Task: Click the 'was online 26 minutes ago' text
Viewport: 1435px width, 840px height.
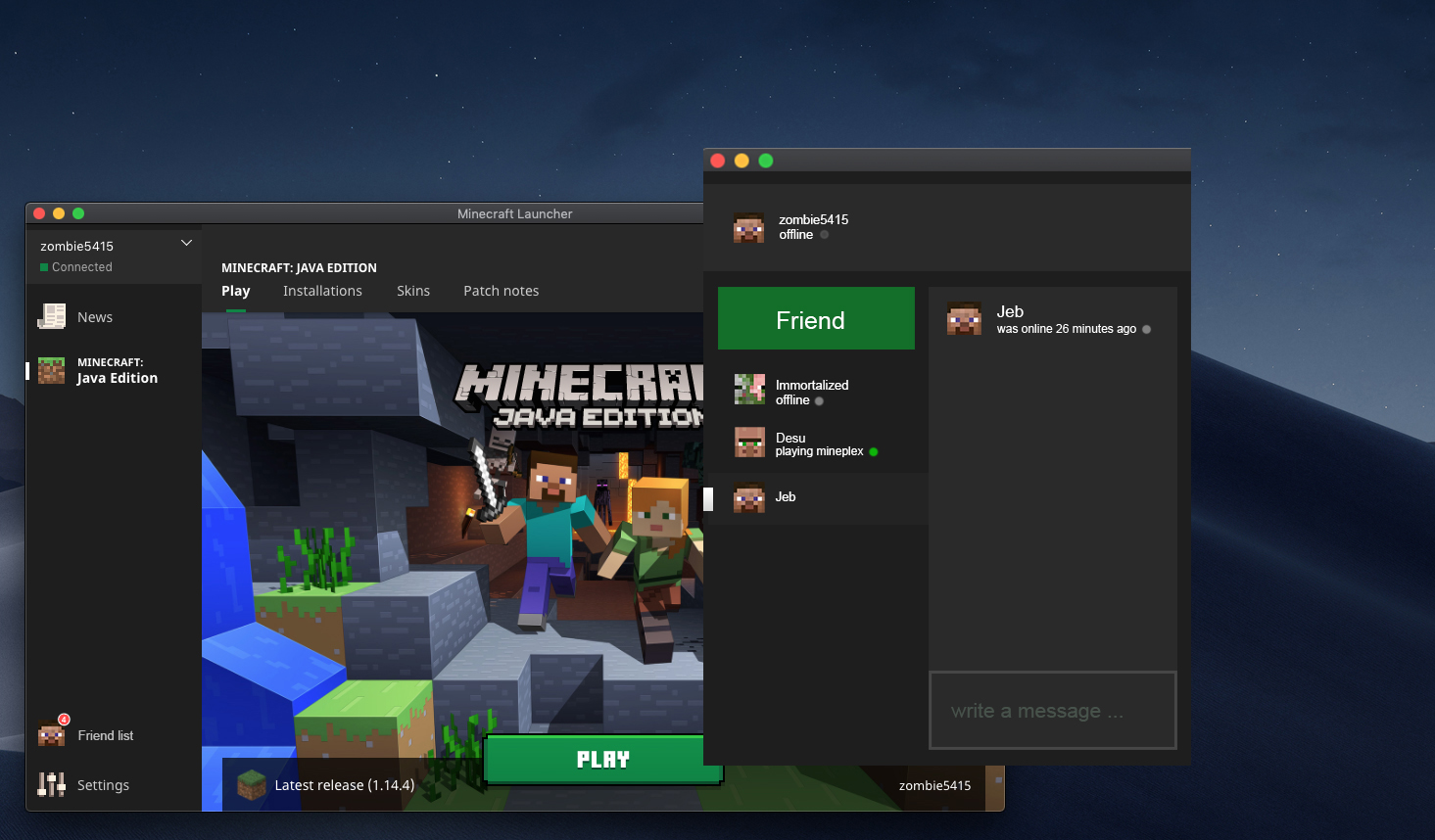Action: 1066,329
